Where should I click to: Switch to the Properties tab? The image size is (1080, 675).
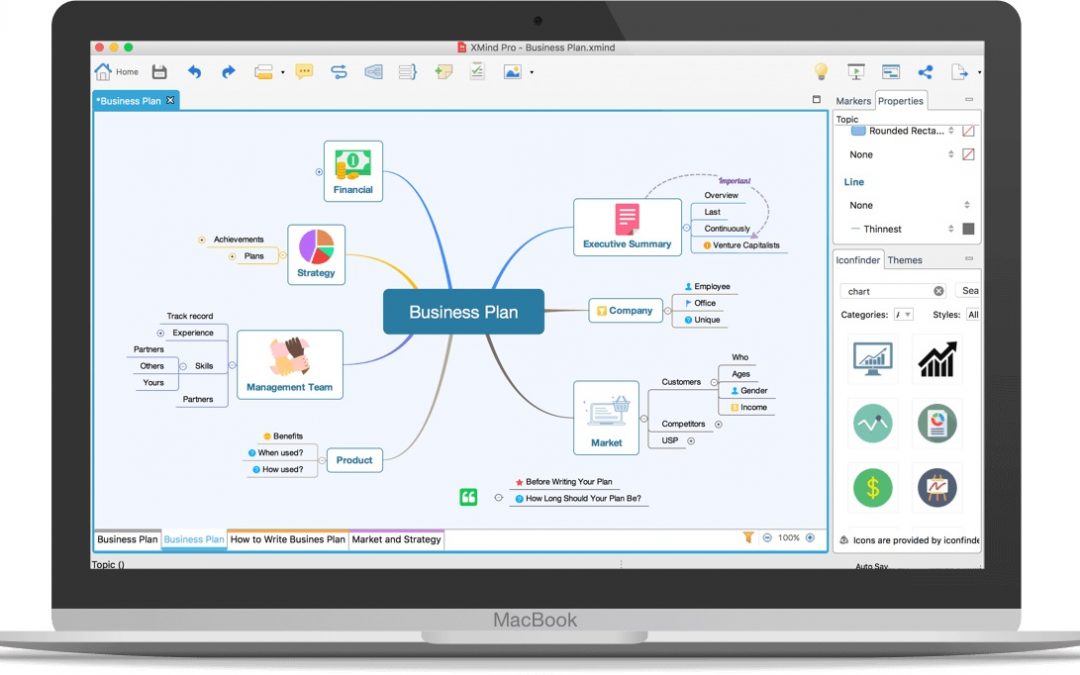(x=900, y=101)
